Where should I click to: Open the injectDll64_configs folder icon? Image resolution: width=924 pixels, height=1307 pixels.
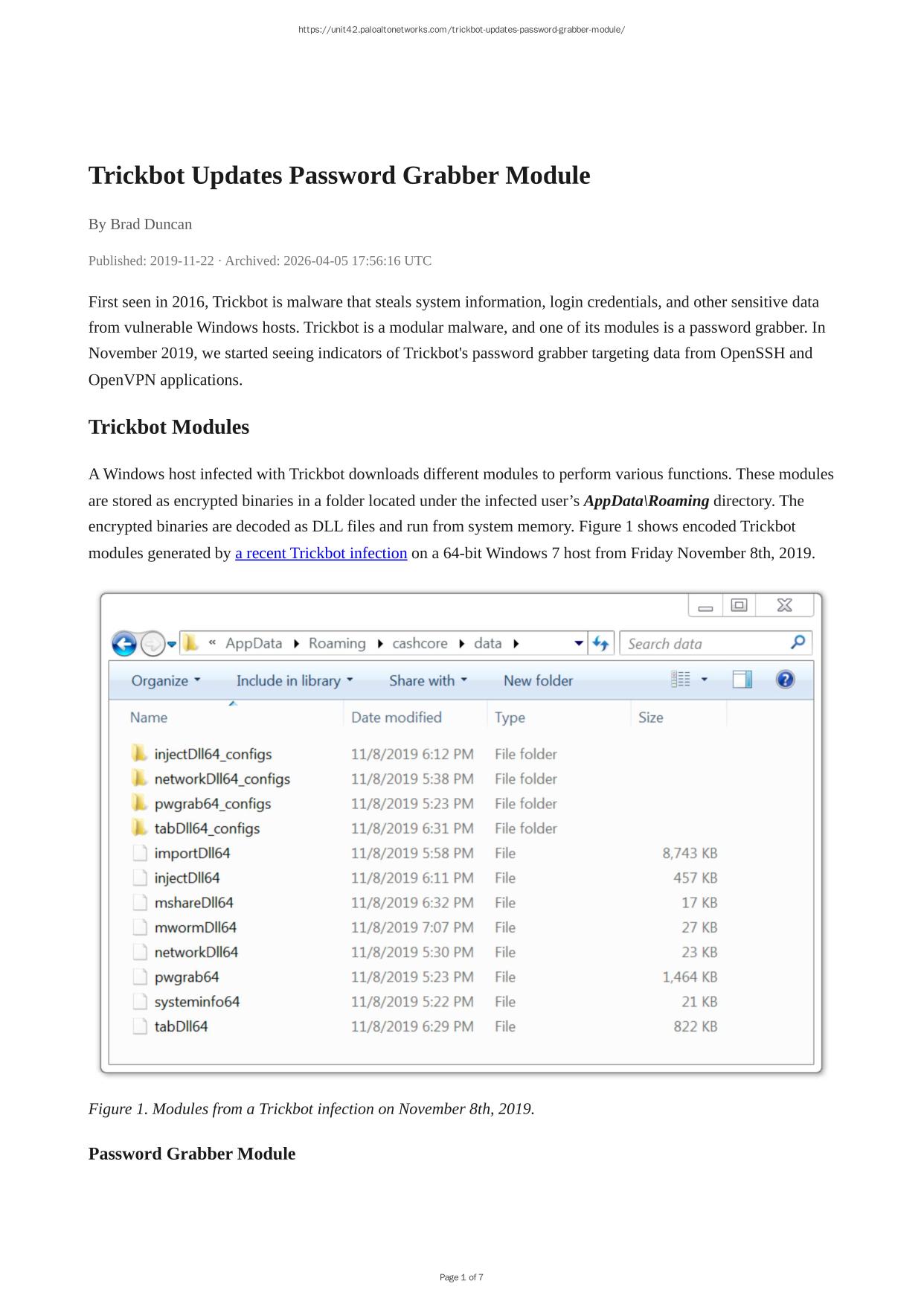139,754
